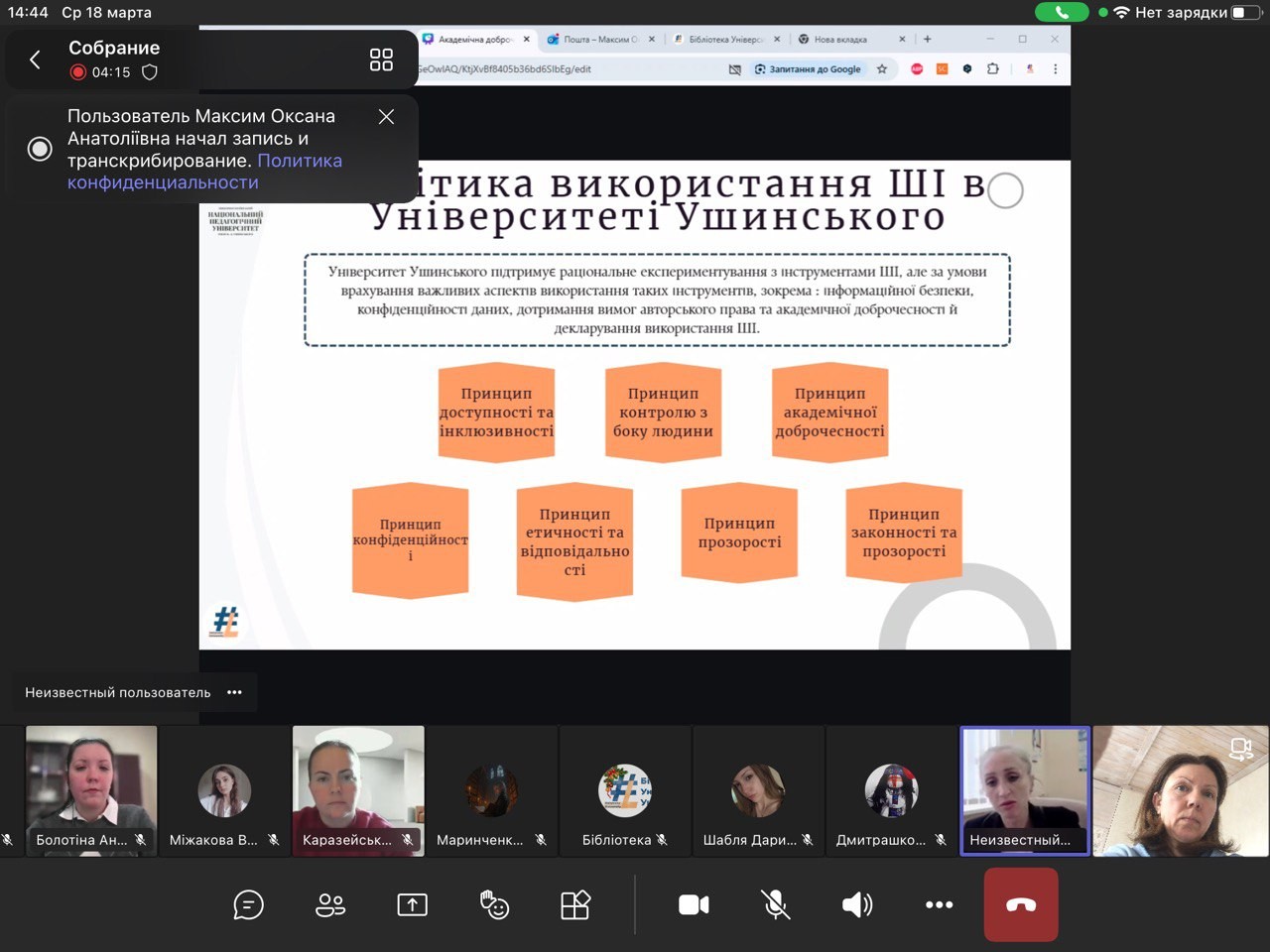Image resolution: width=1270 pixels, height=952 pixels.
Task: Open the more actions ellipsis menu
Action: point(939,904)
